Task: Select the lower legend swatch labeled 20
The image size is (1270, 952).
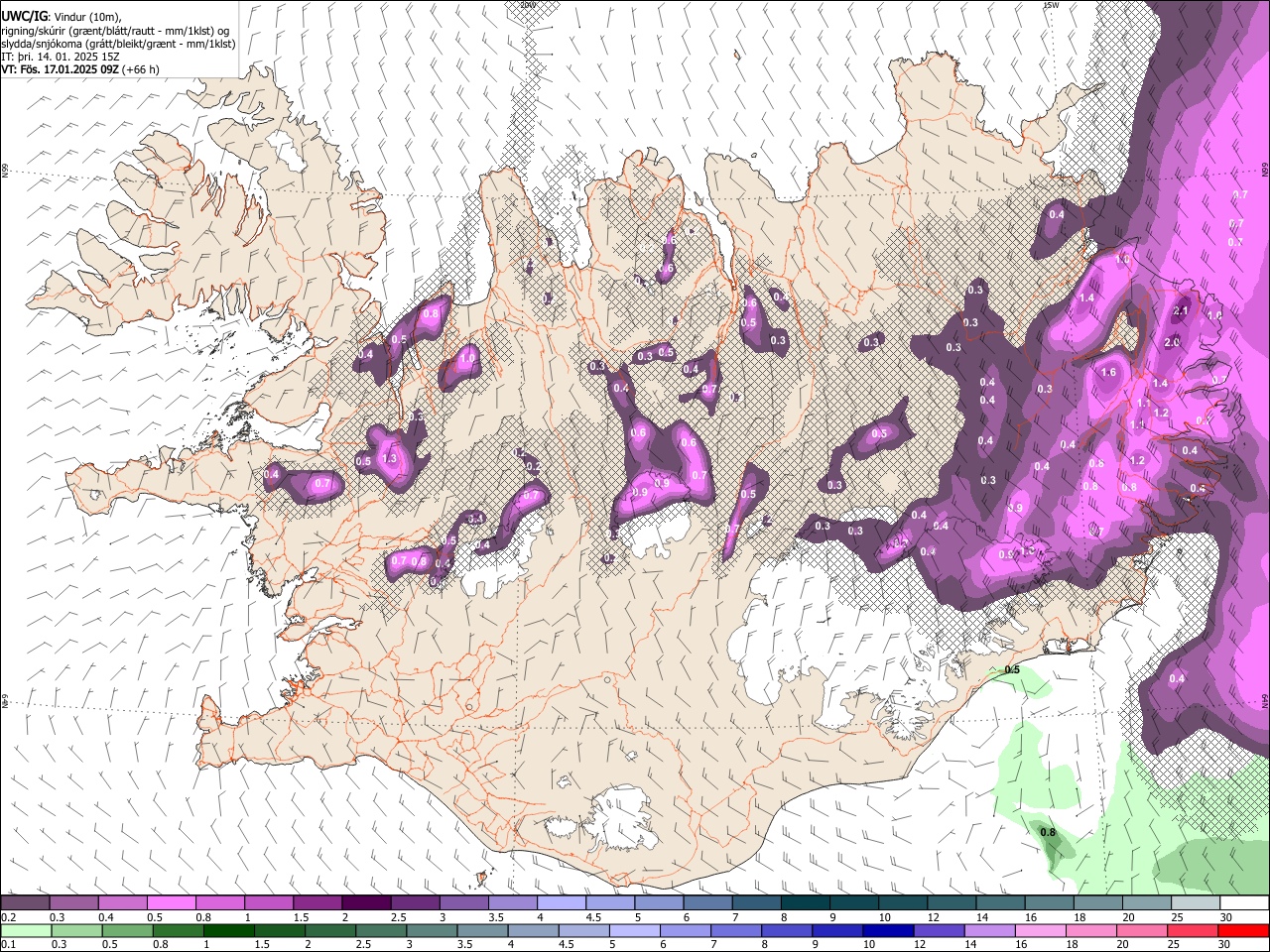Action: click(x=1141, y=930)
